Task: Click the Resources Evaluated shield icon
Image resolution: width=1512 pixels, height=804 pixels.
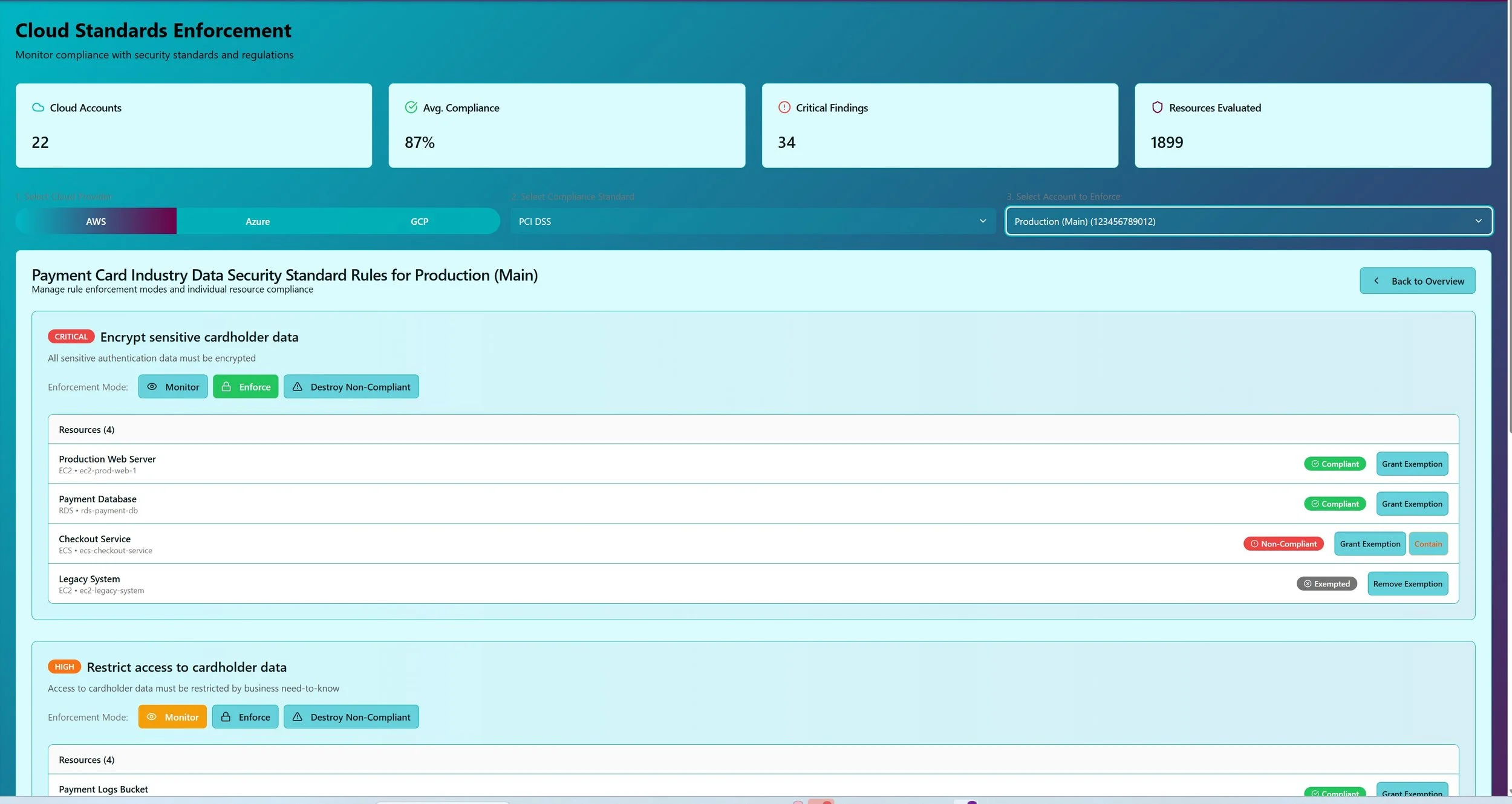Action: [x=1157, y=108]
